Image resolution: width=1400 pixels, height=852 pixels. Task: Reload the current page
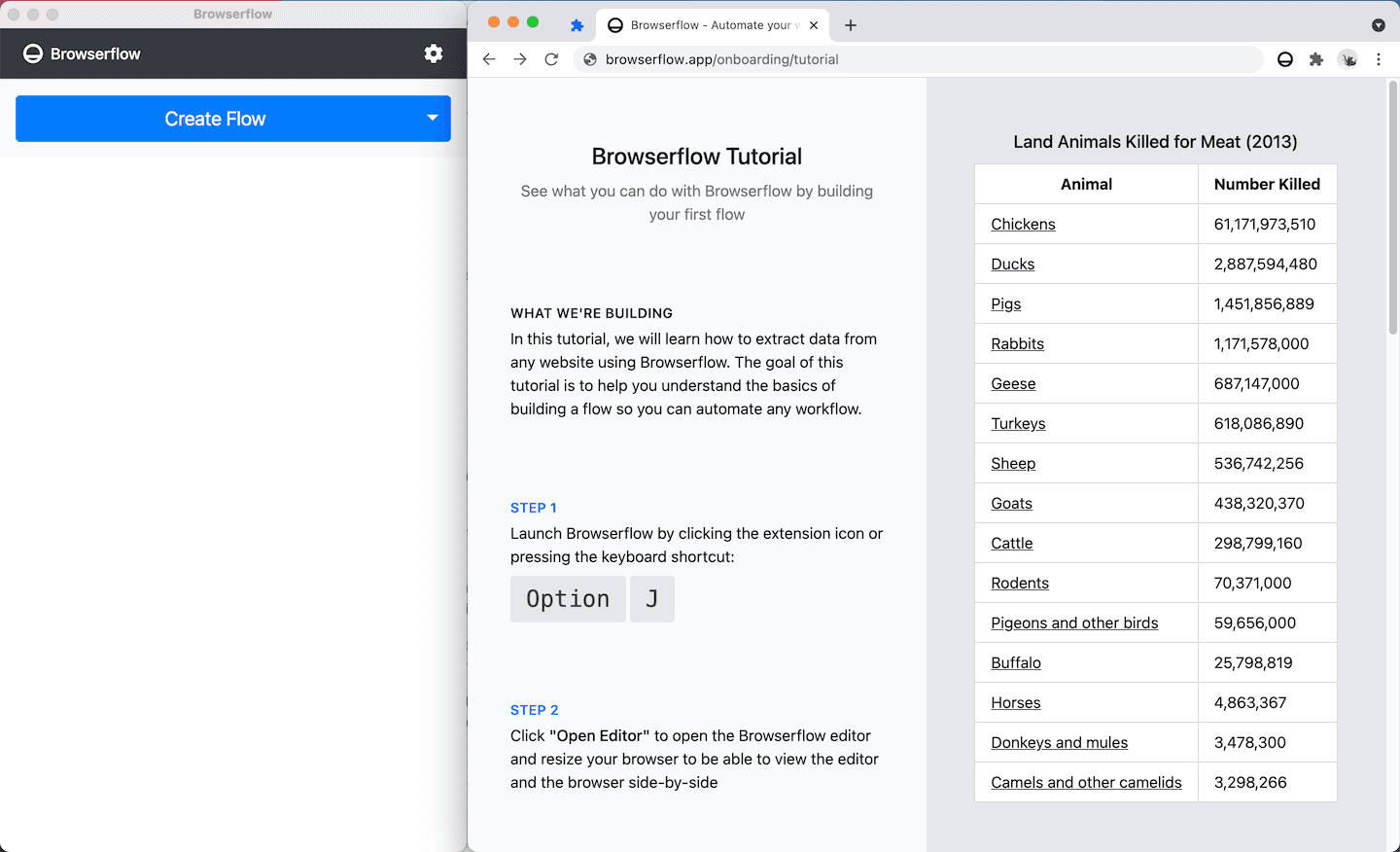pos(551,58)
